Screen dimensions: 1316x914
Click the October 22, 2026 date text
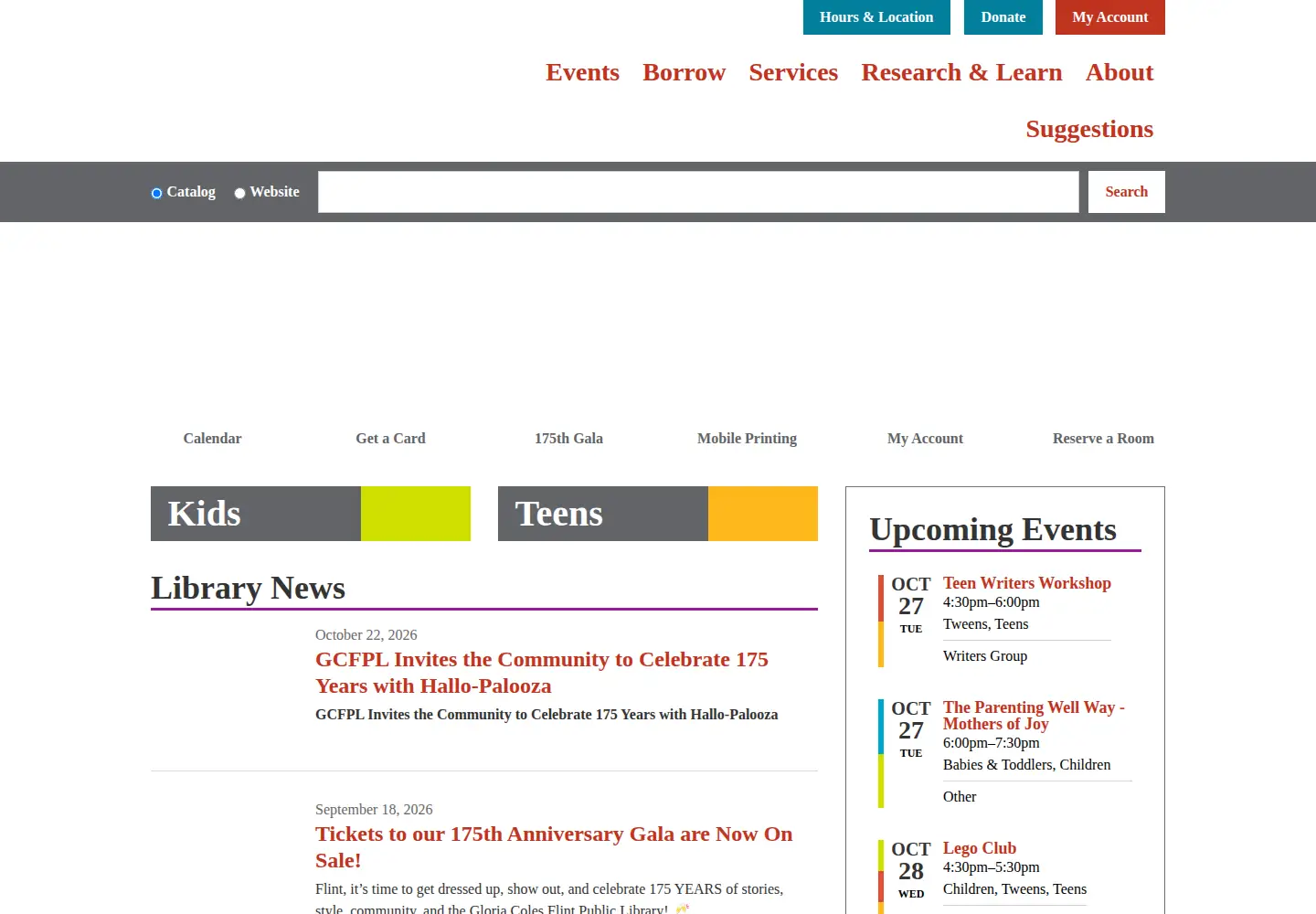tap(366, 635)
